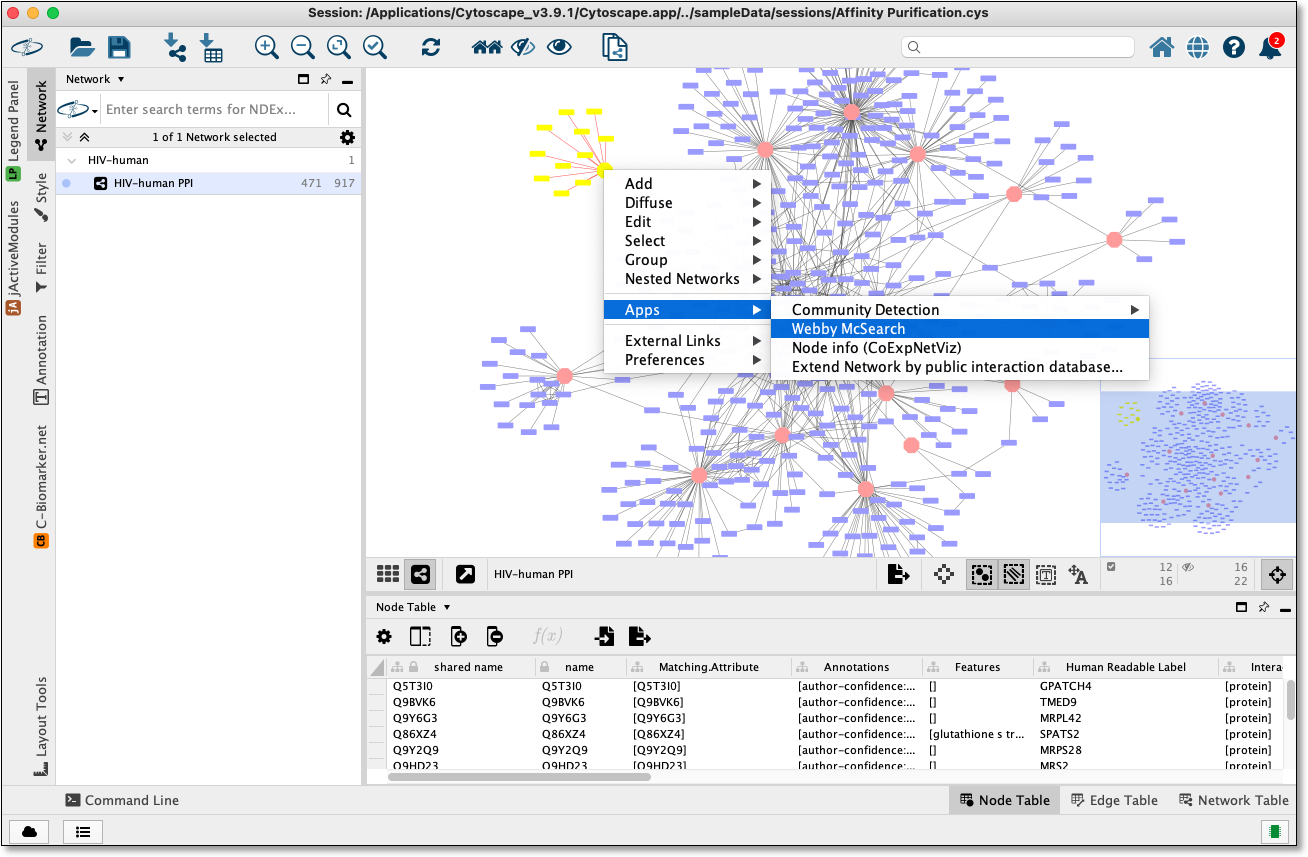This screenshot has height=857, width=1308.
Task: Import network from file icon
Action: tap(176, 47)
